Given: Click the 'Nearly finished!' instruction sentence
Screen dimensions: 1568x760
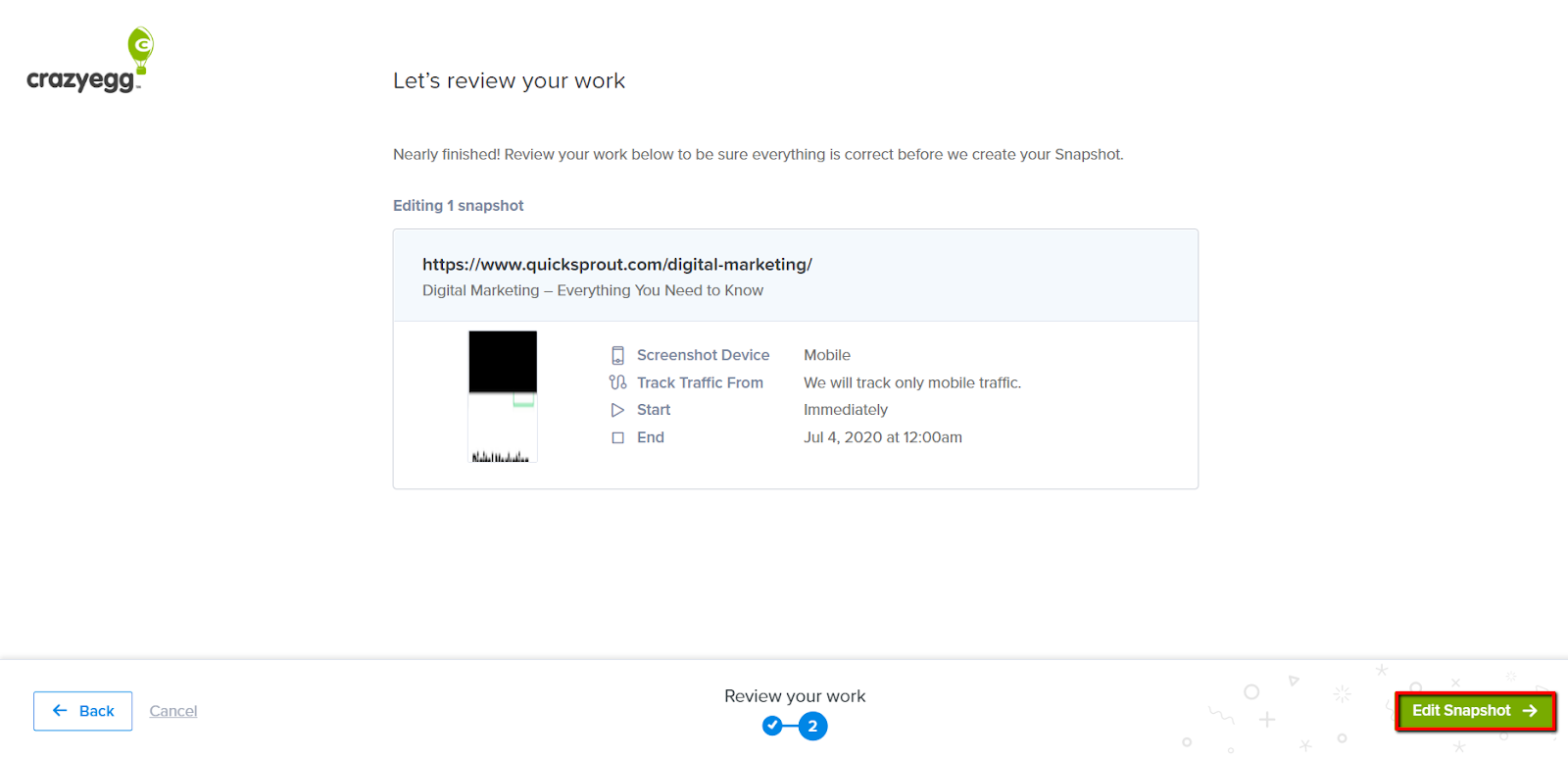Looking at the screenshot, I should pyautogui.click(x=759, y=155).
